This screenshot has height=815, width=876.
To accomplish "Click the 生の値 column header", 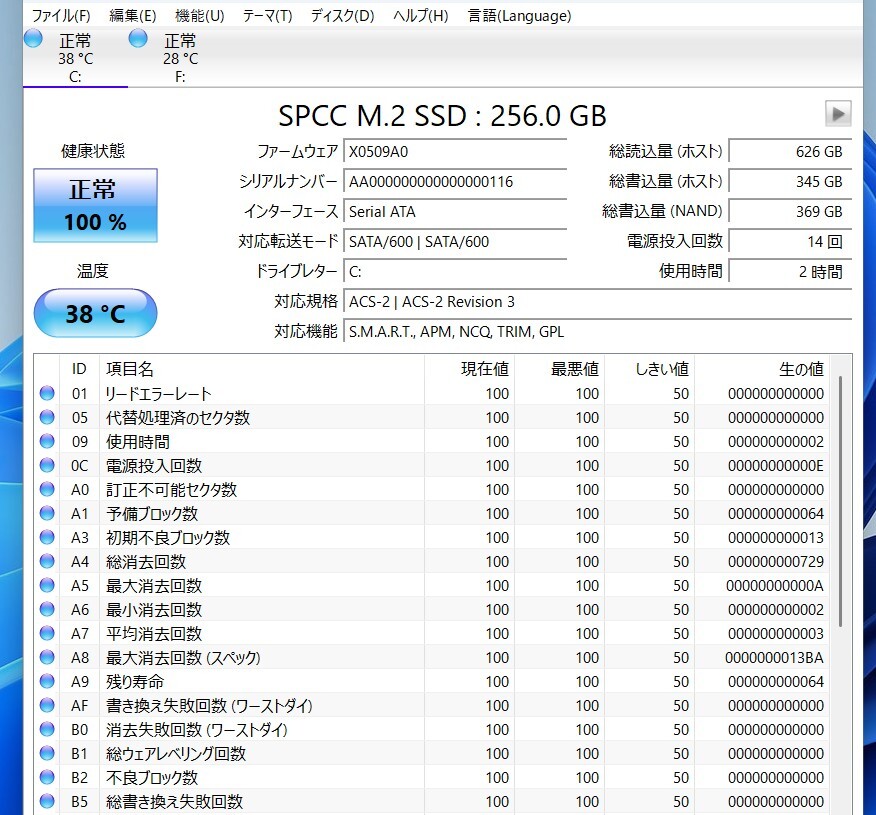I will pyautogui.click(x=762, y=369).
